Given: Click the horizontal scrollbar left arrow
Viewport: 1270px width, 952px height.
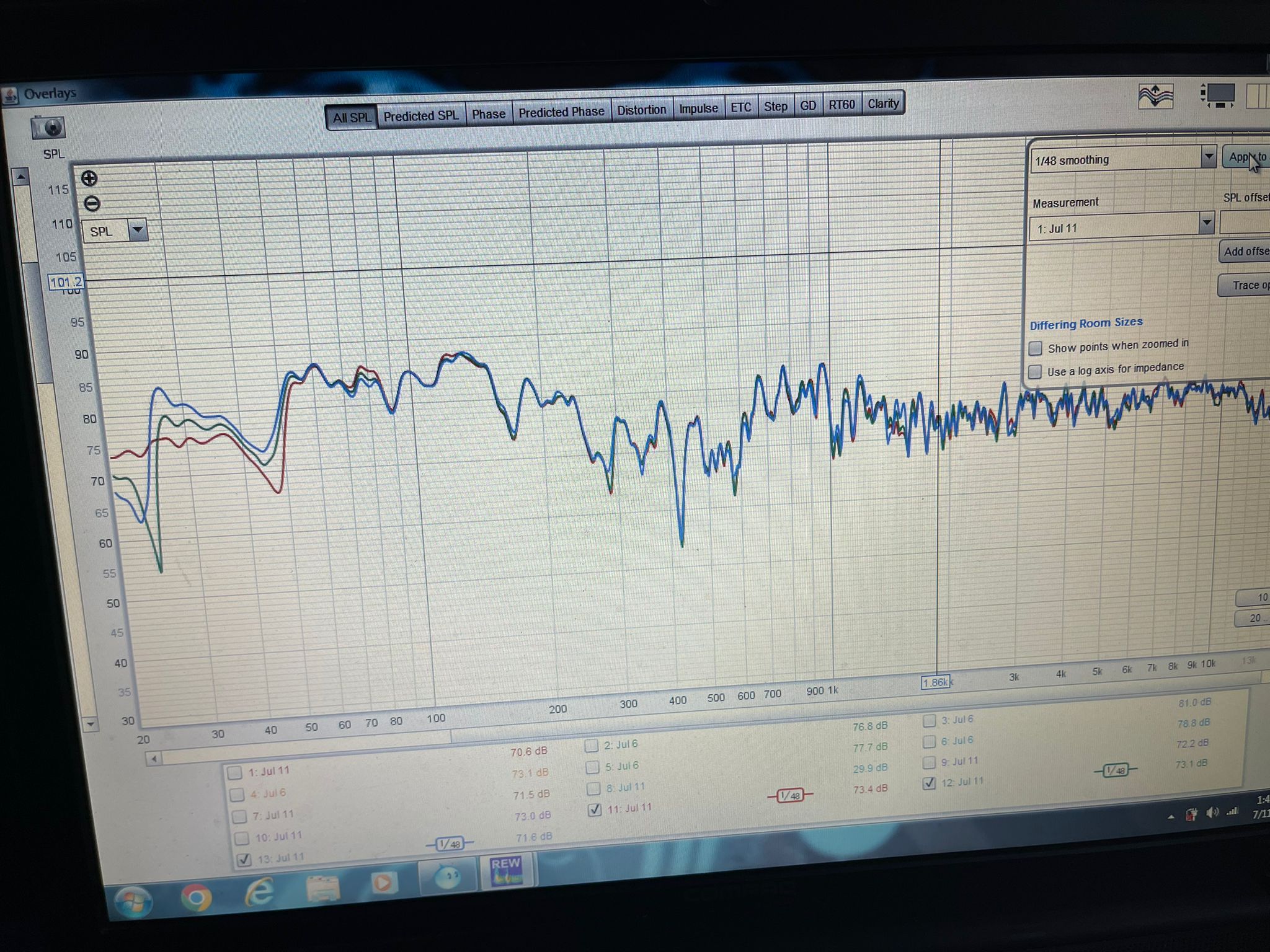Looking at the screenshot, I should pyautogui.click(x=154, y=759).
